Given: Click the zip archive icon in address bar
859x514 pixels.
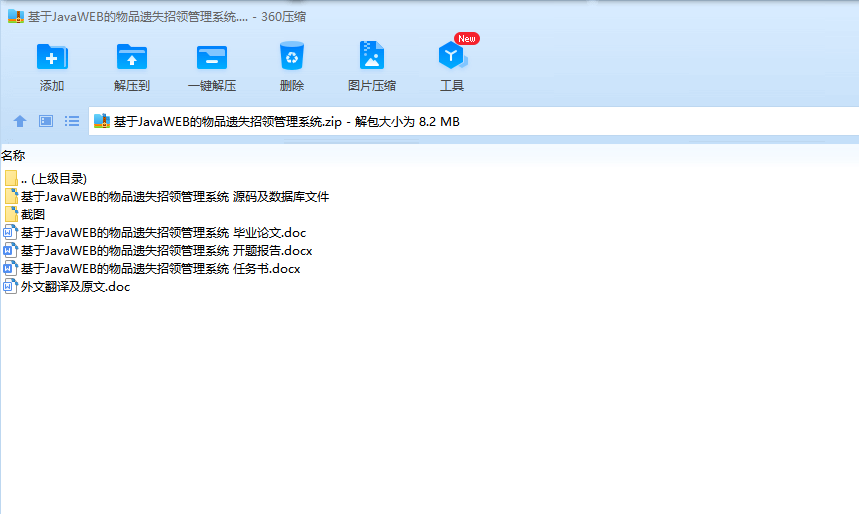Looking at the screenshot, I should tap(102, 121).
